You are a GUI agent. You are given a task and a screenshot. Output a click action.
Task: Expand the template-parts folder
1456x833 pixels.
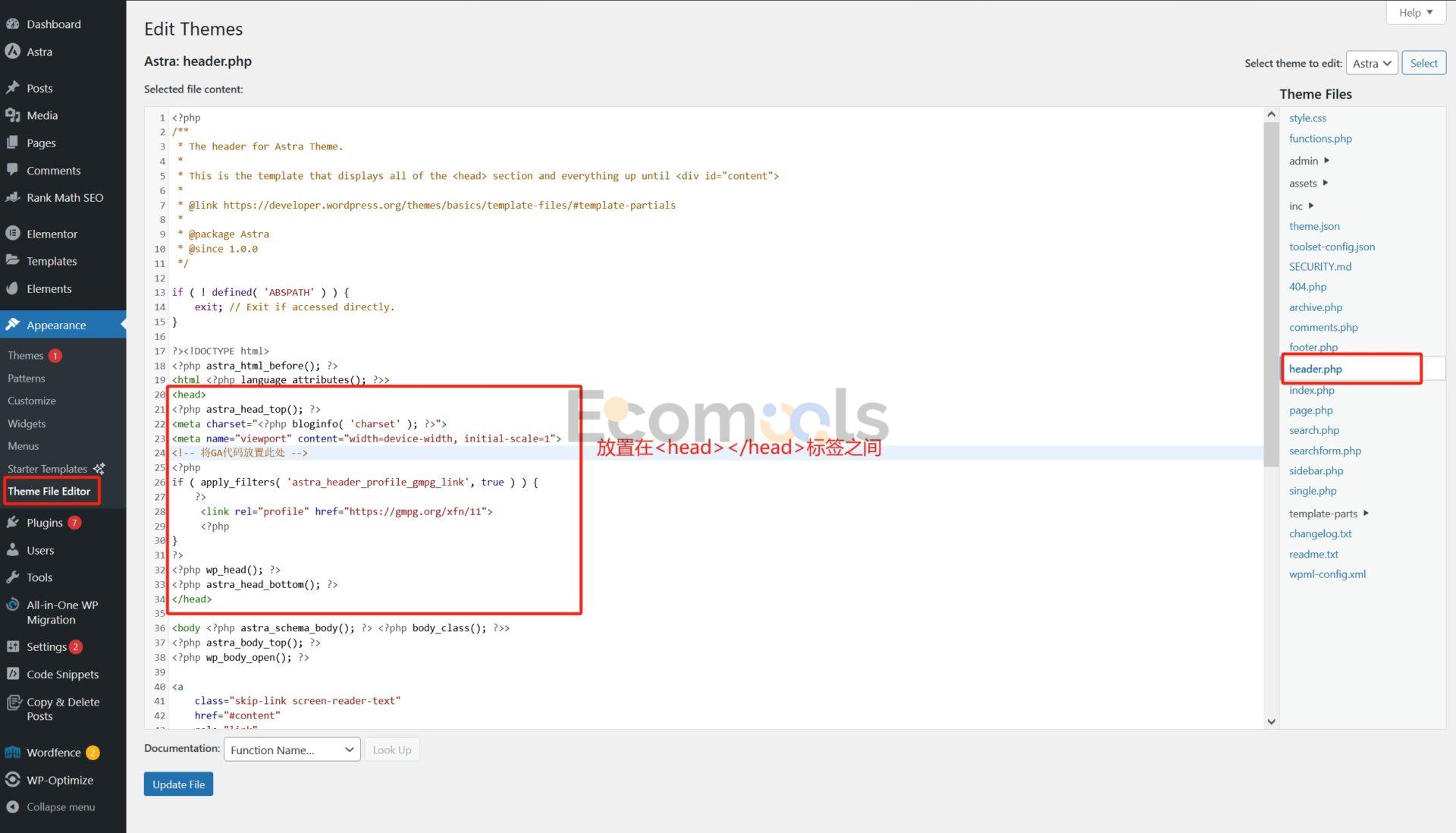coord(1366,514)
